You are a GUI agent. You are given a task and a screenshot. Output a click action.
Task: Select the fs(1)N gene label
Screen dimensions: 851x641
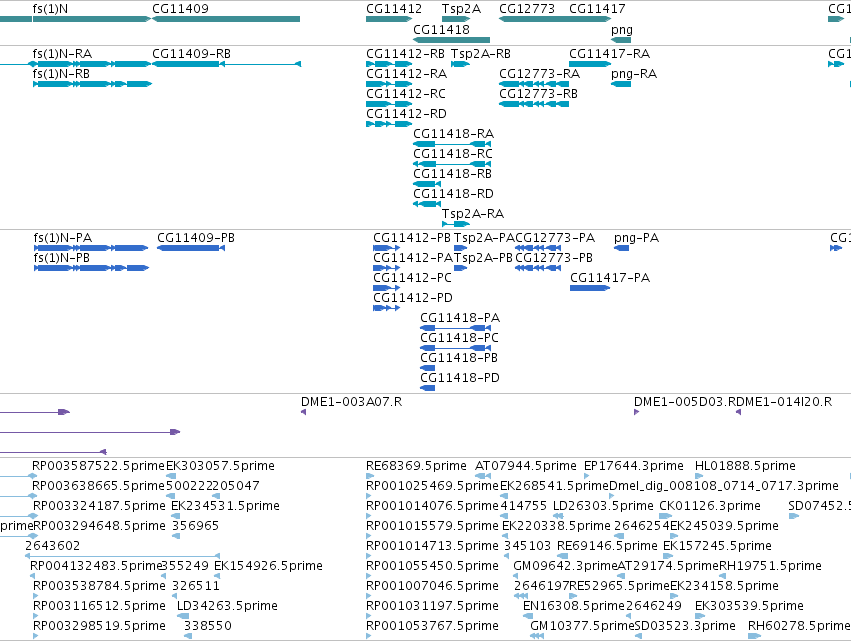pos(50,9)
